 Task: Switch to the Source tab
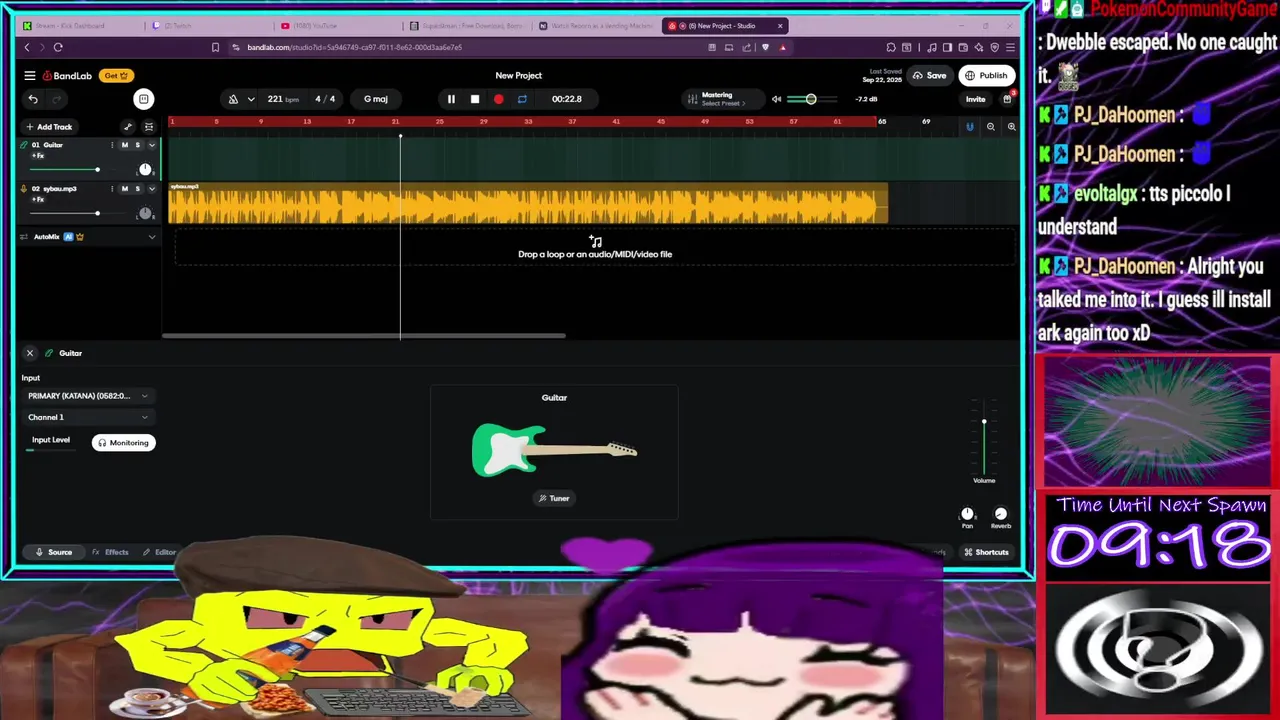[54, 552]
